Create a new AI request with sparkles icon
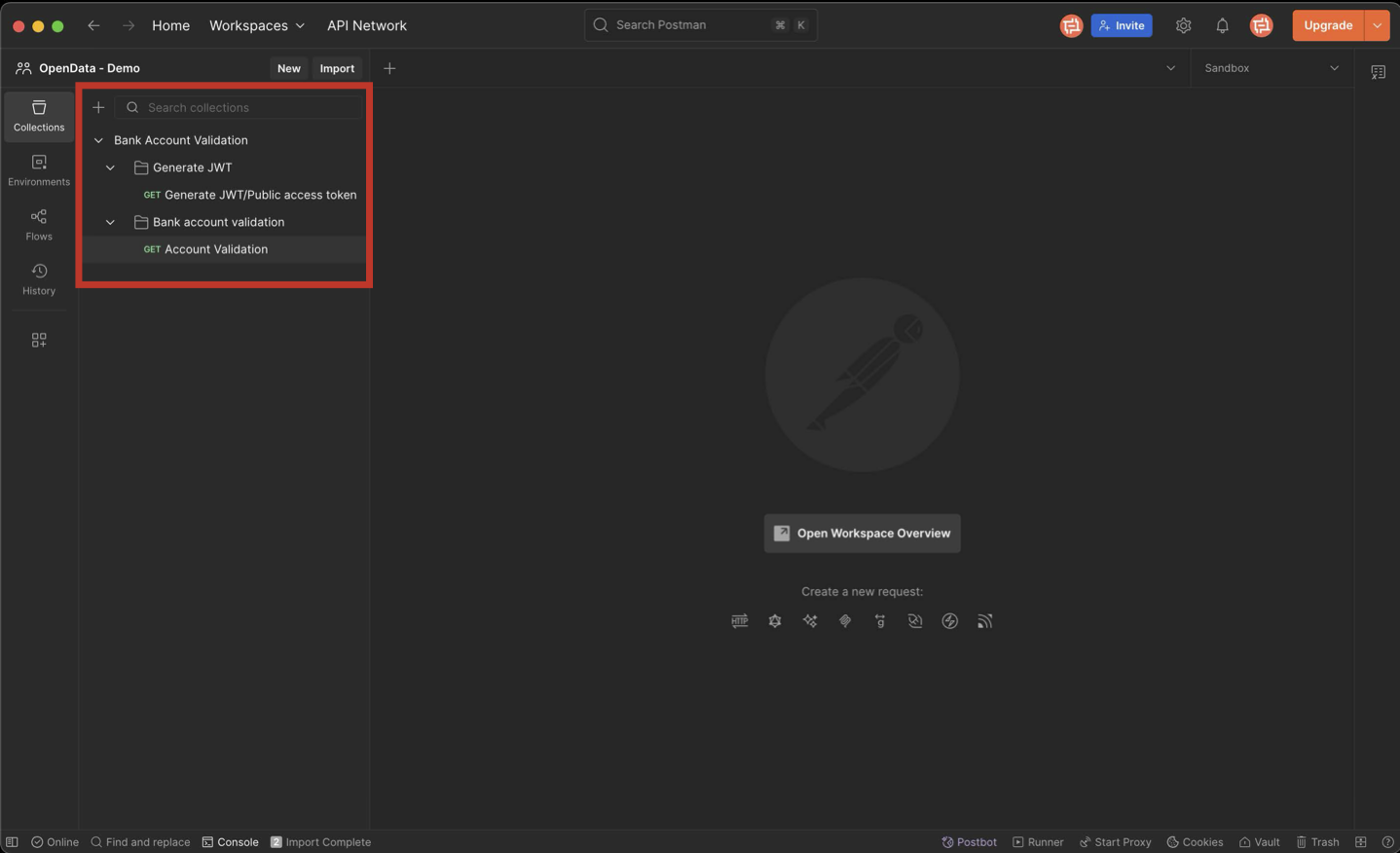1400x853 pixels. 810,621
